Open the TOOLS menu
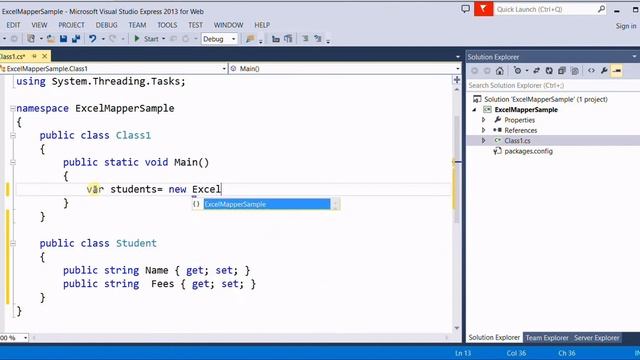Image resolution: width=640 pixels, height=360 pixels. tap(167, 25)
